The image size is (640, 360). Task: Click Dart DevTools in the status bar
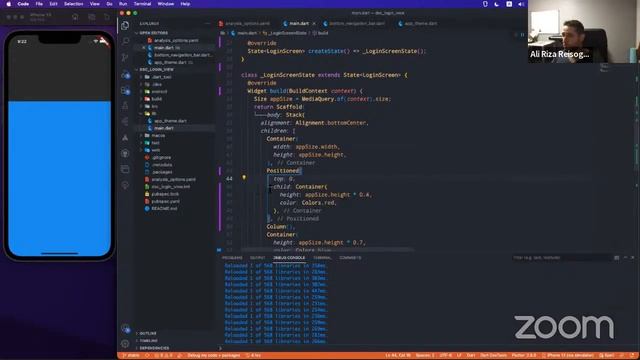coord(493,356)
